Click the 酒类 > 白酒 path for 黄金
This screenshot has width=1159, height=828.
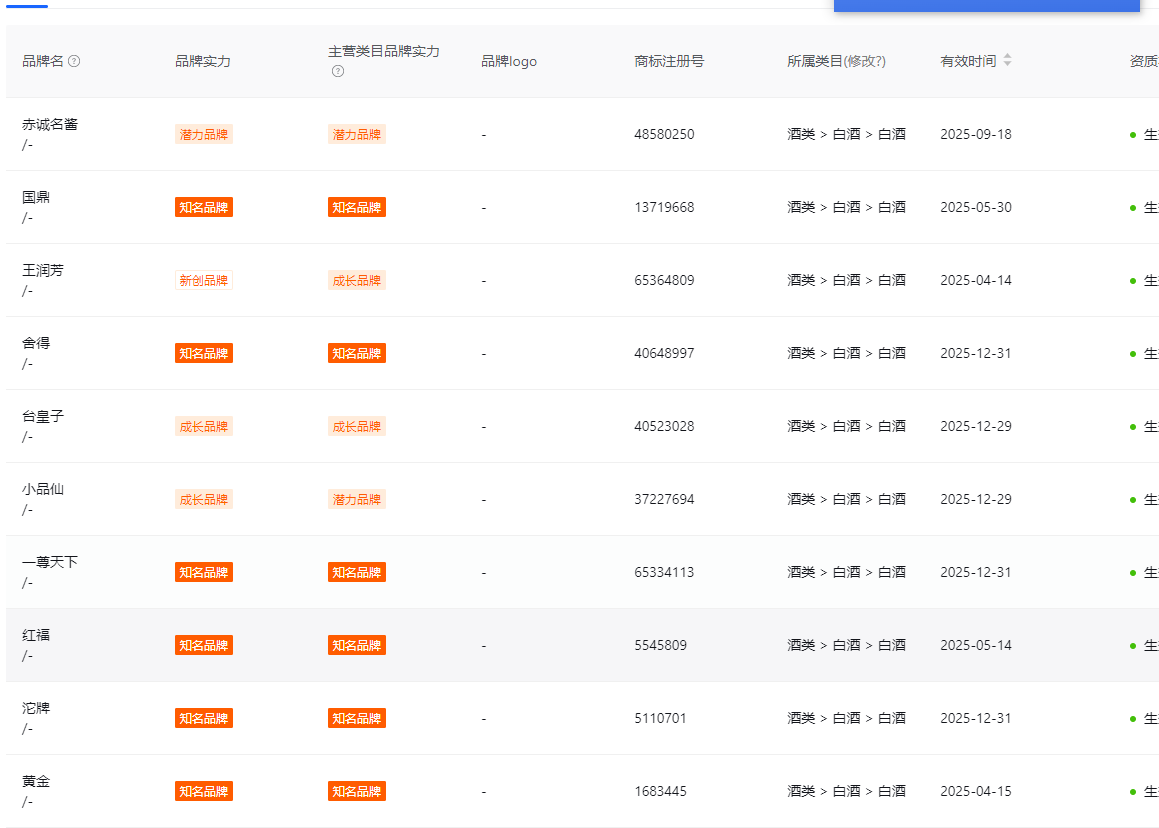[846, 792]
